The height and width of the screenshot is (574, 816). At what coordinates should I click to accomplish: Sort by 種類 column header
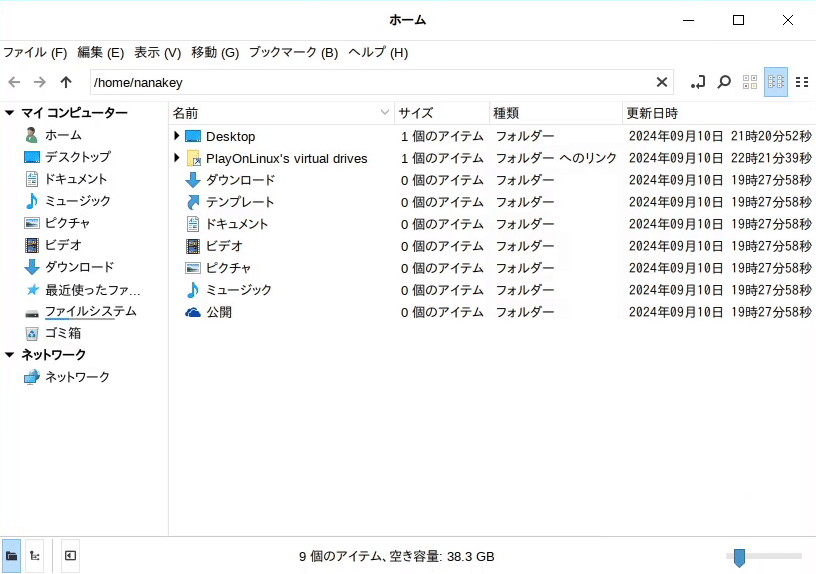click(x=556, y=113)
